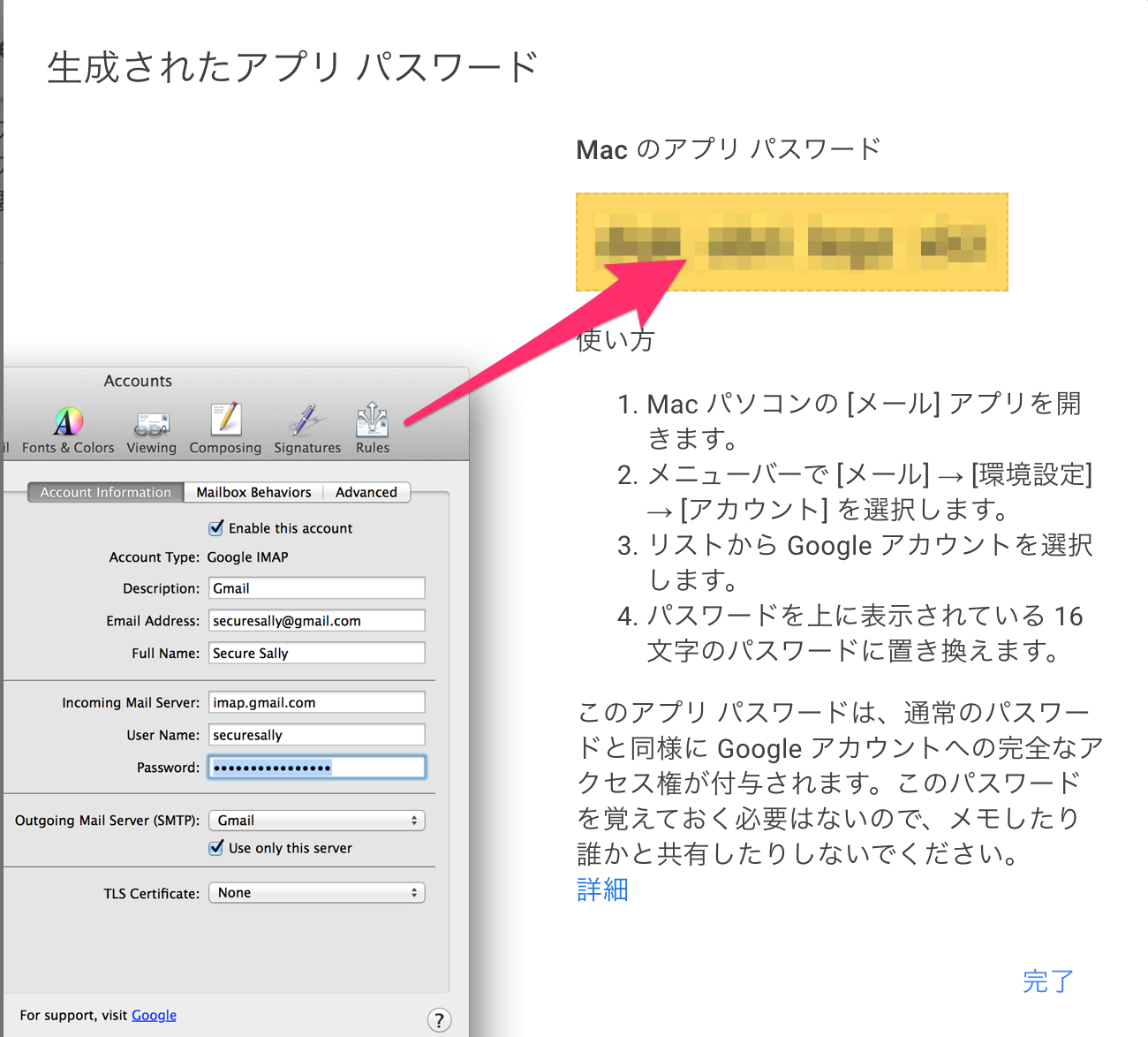This screenshot has width=1148, height=1037.
Task: Open the Composing preferences icon
Action: tap(225, 430)
